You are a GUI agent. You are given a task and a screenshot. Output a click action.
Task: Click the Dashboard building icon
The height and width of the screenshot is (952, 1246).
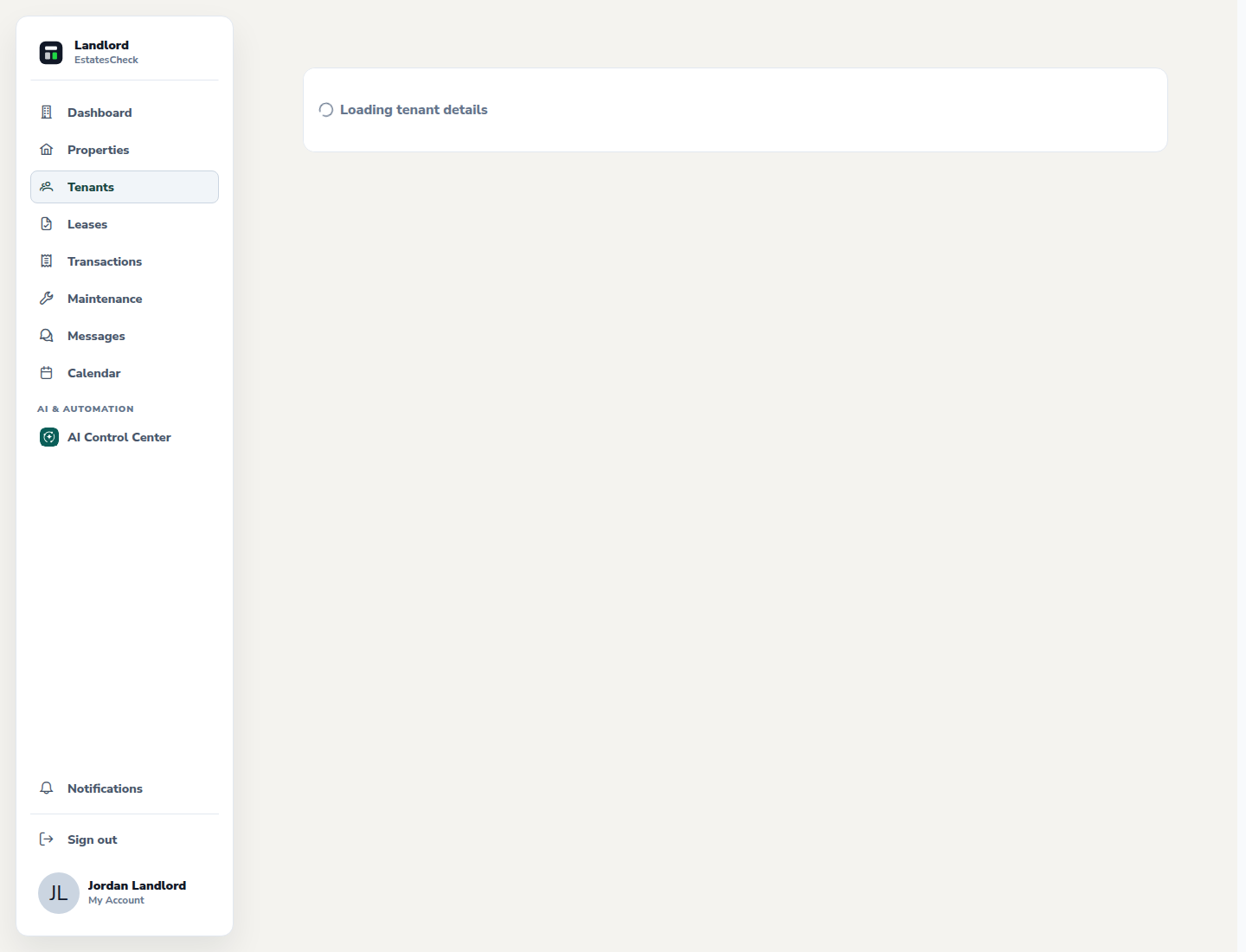47,113
